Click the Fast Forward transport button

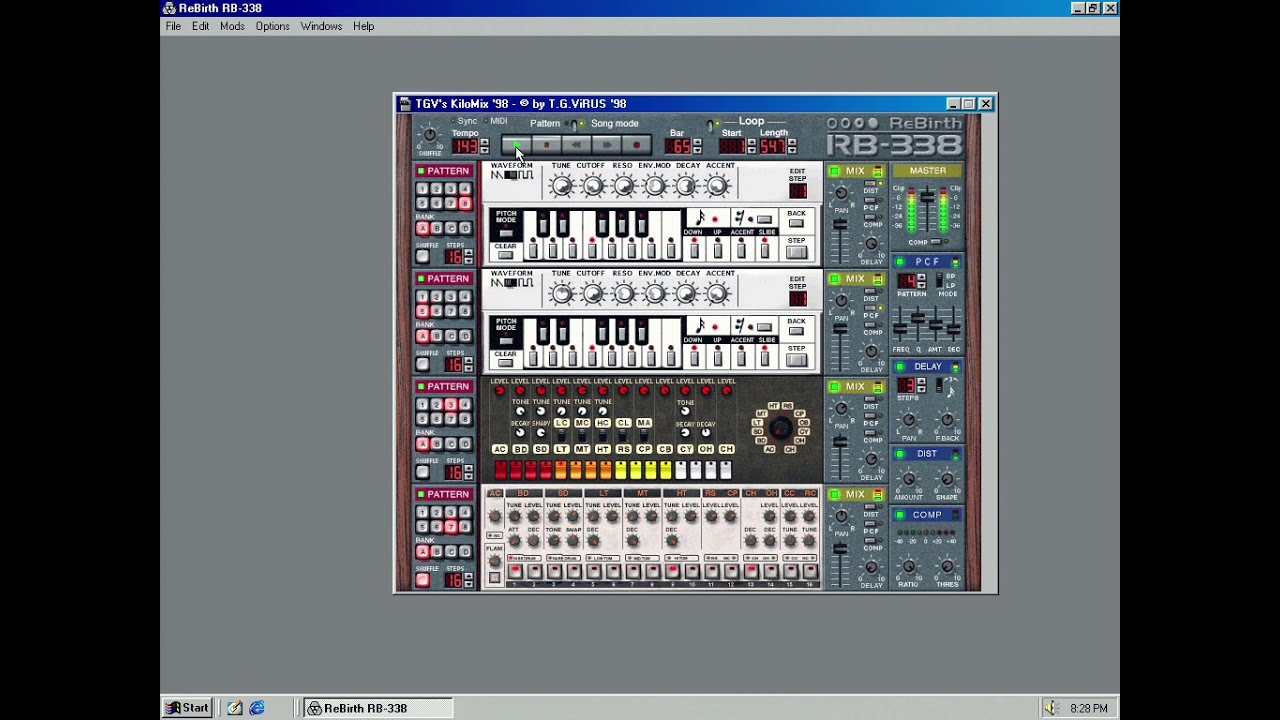pyautogui.click(x=606, y=146)
